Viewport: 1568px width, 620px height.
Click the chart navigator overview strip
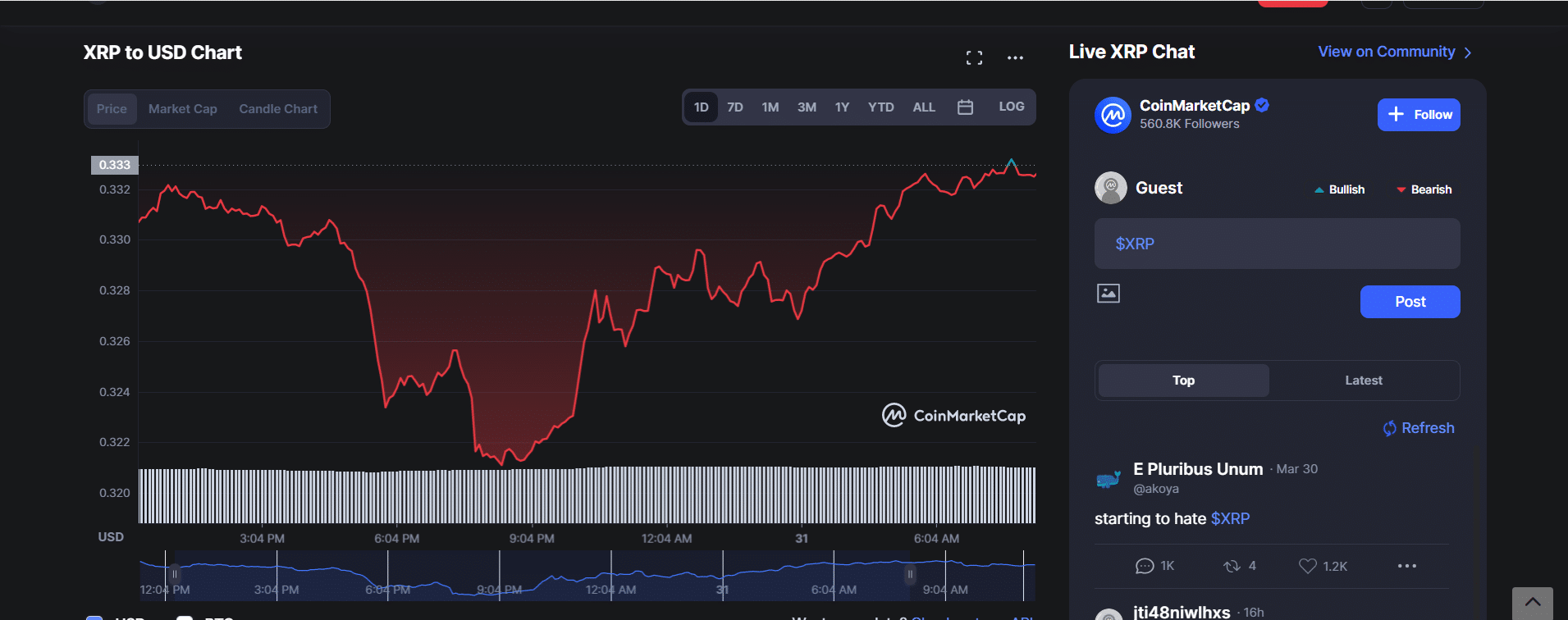tap(587, 576)
